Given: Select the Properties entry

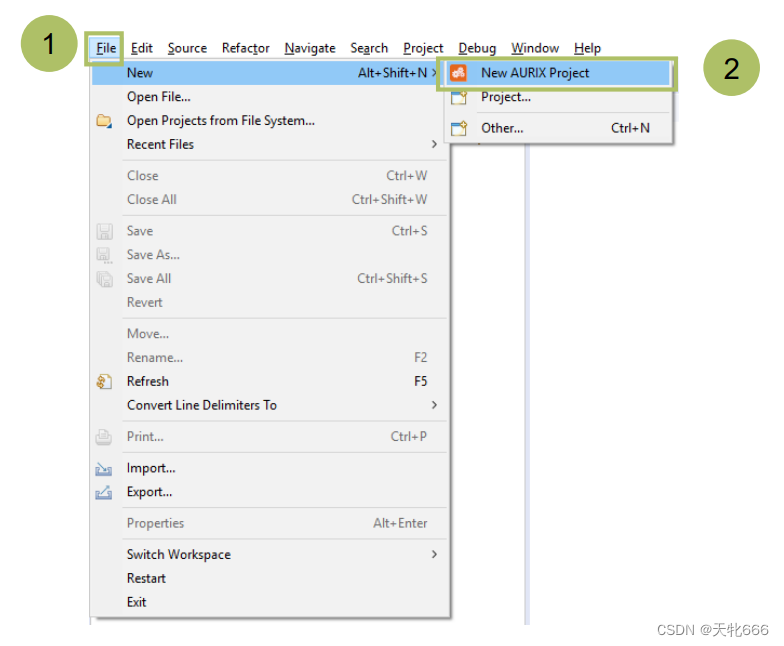Looking at the screenshot, I should (270, 524).
